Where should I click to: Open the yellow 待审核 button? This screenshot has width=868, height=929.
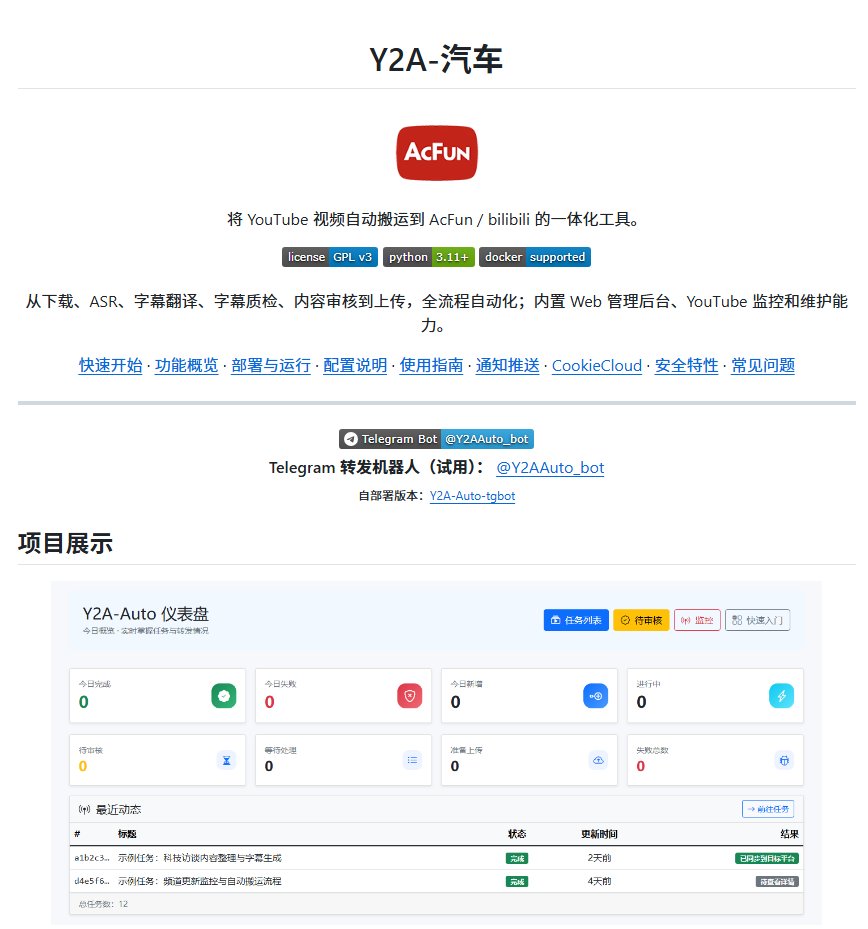(641, 620)
